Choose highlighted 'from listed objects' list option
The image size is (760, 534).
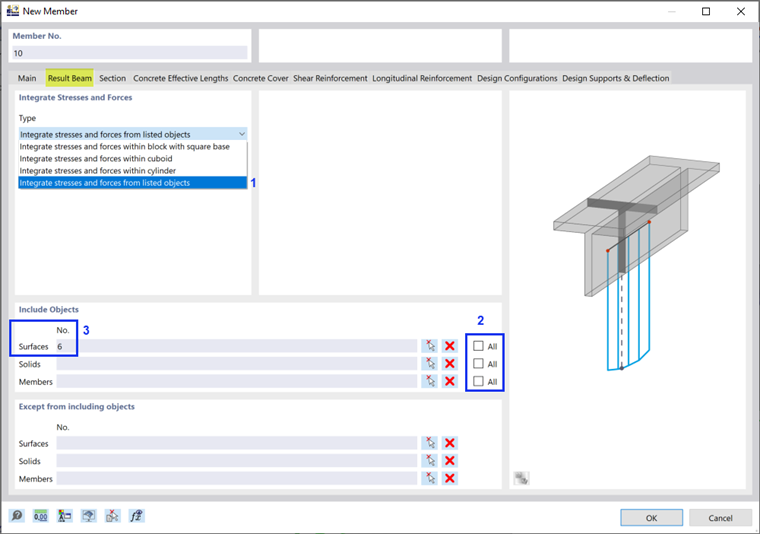[x=133, y=183]
